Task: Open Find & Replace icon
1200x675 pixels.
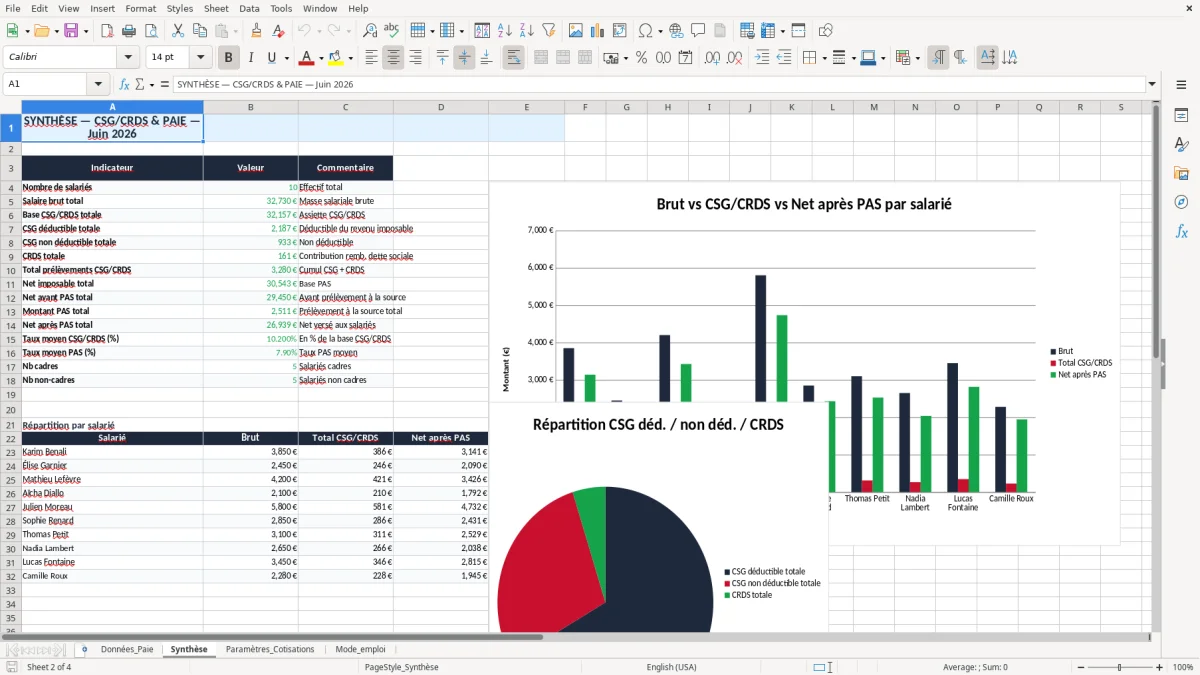Action: 370,31
